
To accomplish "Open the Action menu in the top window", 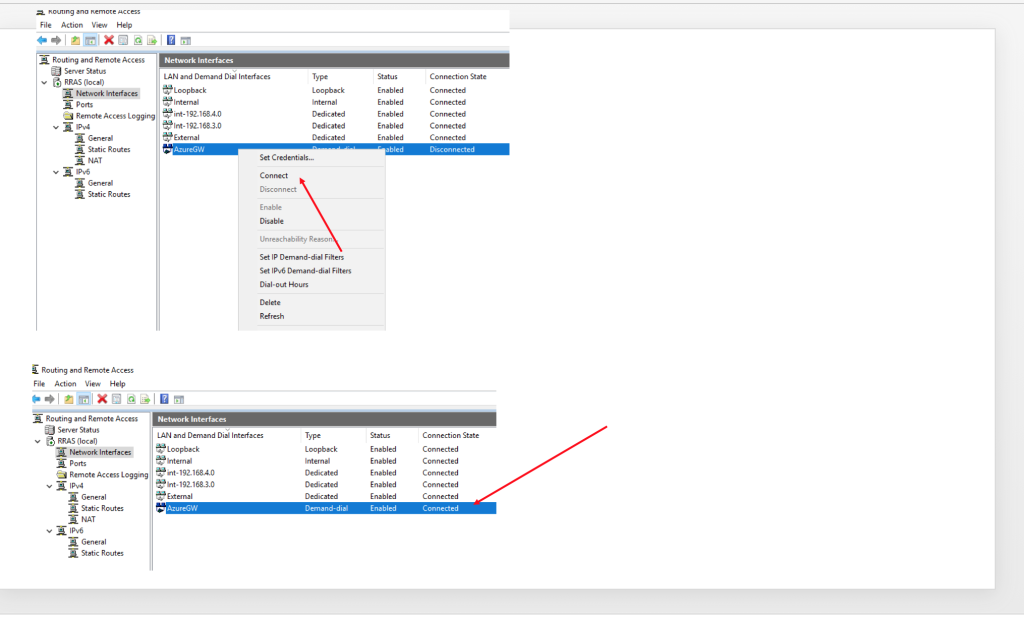I will tap(72, 25).
